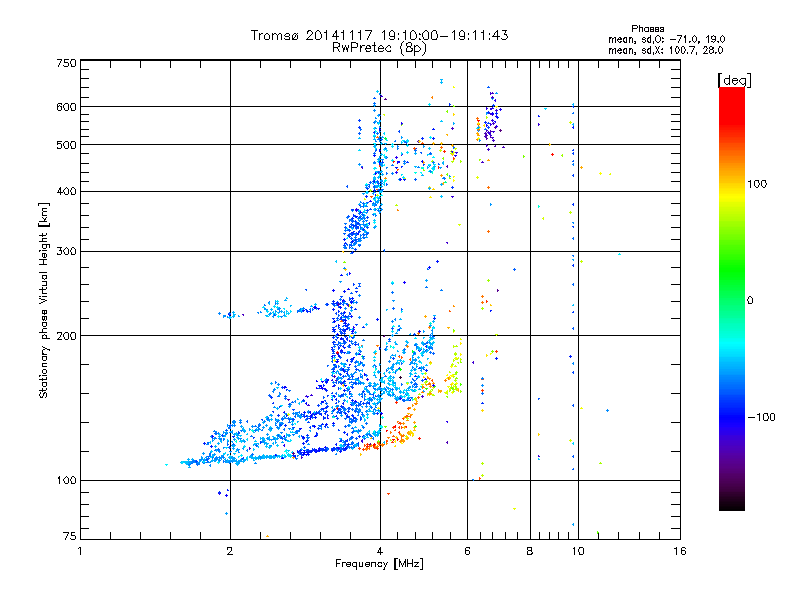800x600 pixels.
Task: Click the y-axis tick label '500'
Action: [66, 145]
